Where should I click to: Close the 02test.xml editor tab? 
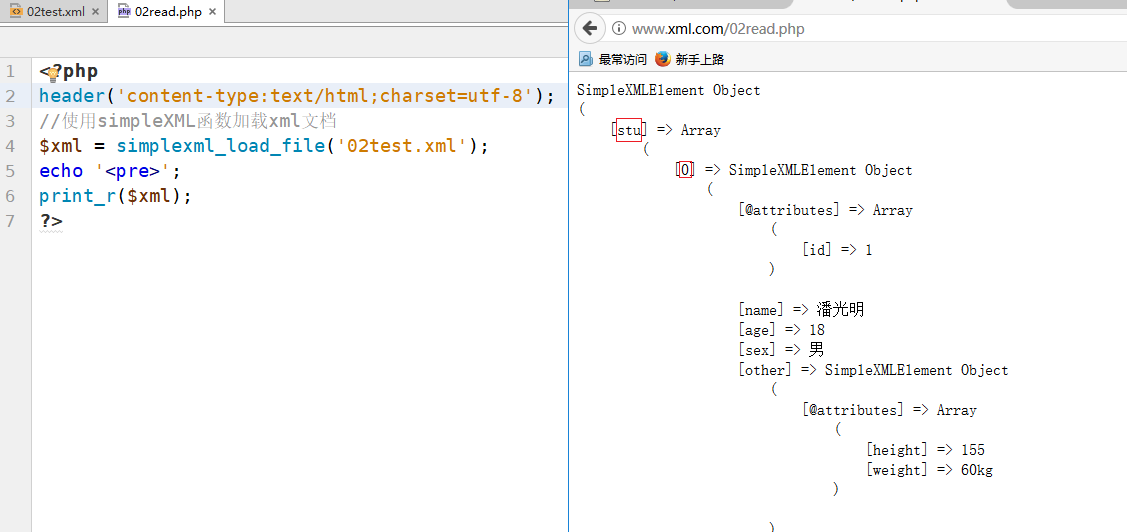95,12
